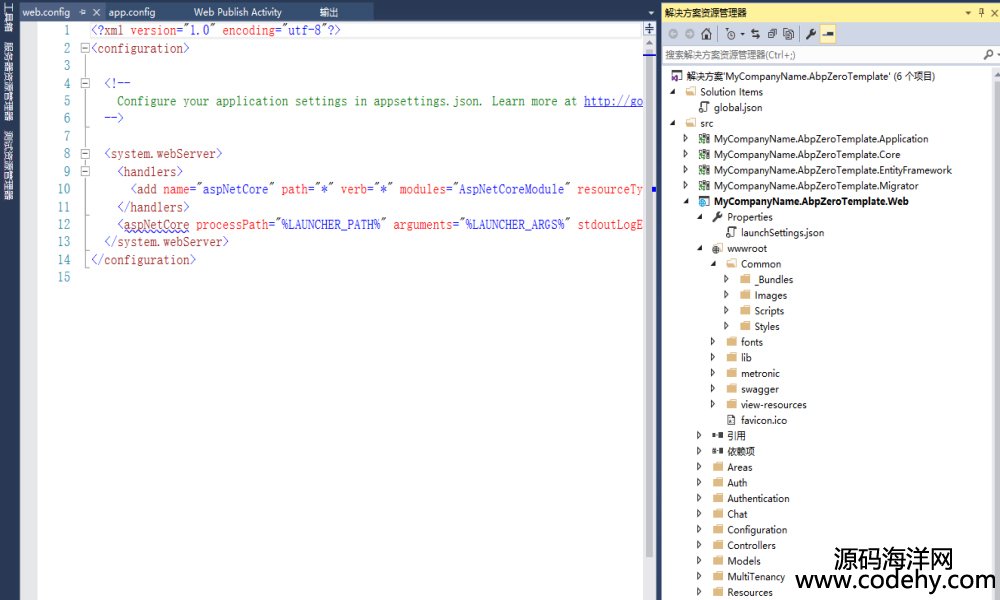Toggle the Preview Selected Items button

(x=829, y=34)
